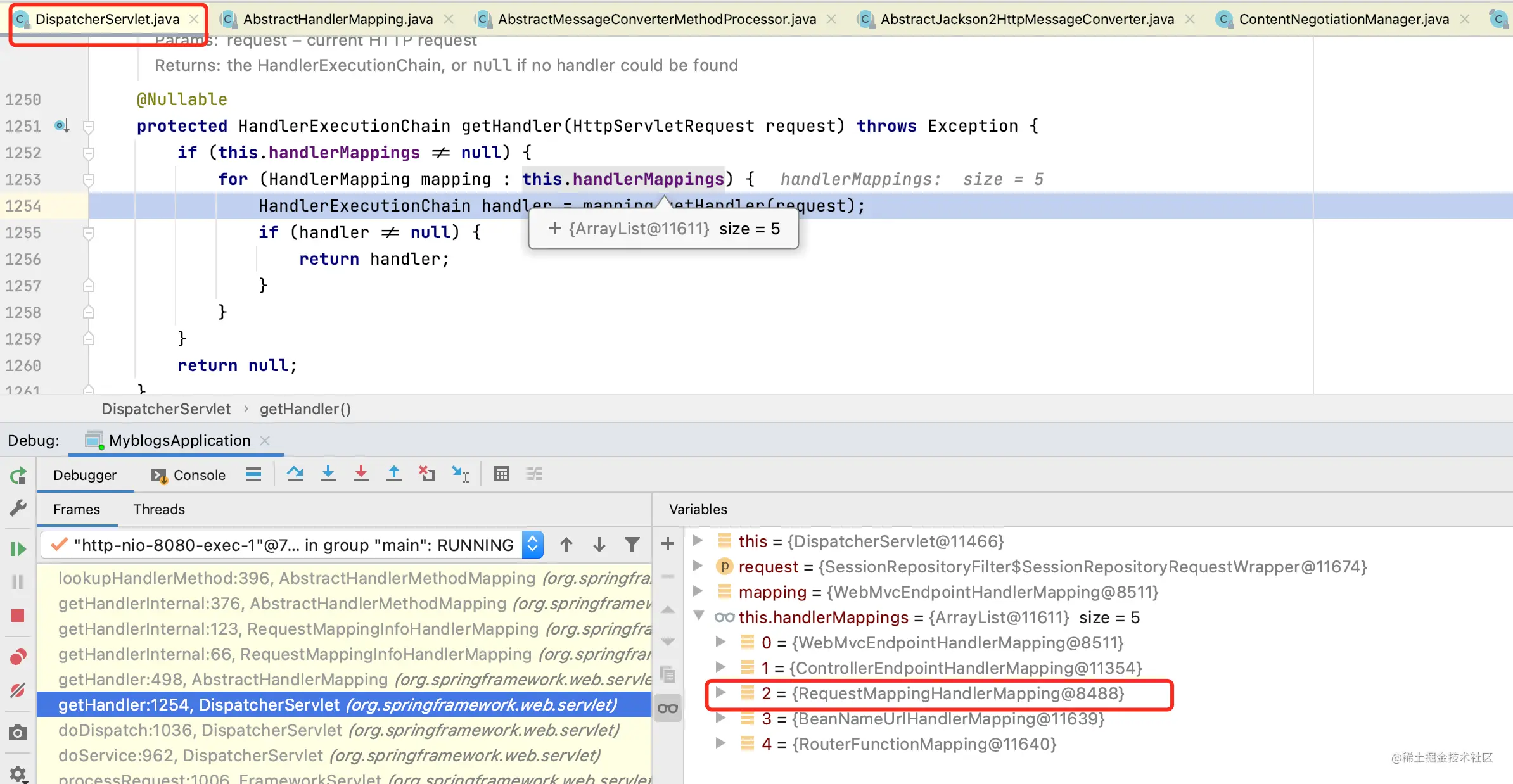Open debug panel gear settings

(18, 773)
